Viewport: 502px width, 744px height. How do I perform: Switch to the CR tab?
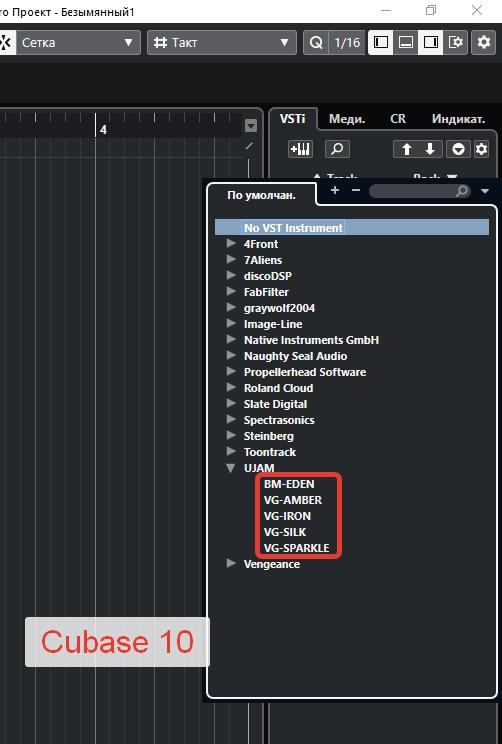[398, 119]
